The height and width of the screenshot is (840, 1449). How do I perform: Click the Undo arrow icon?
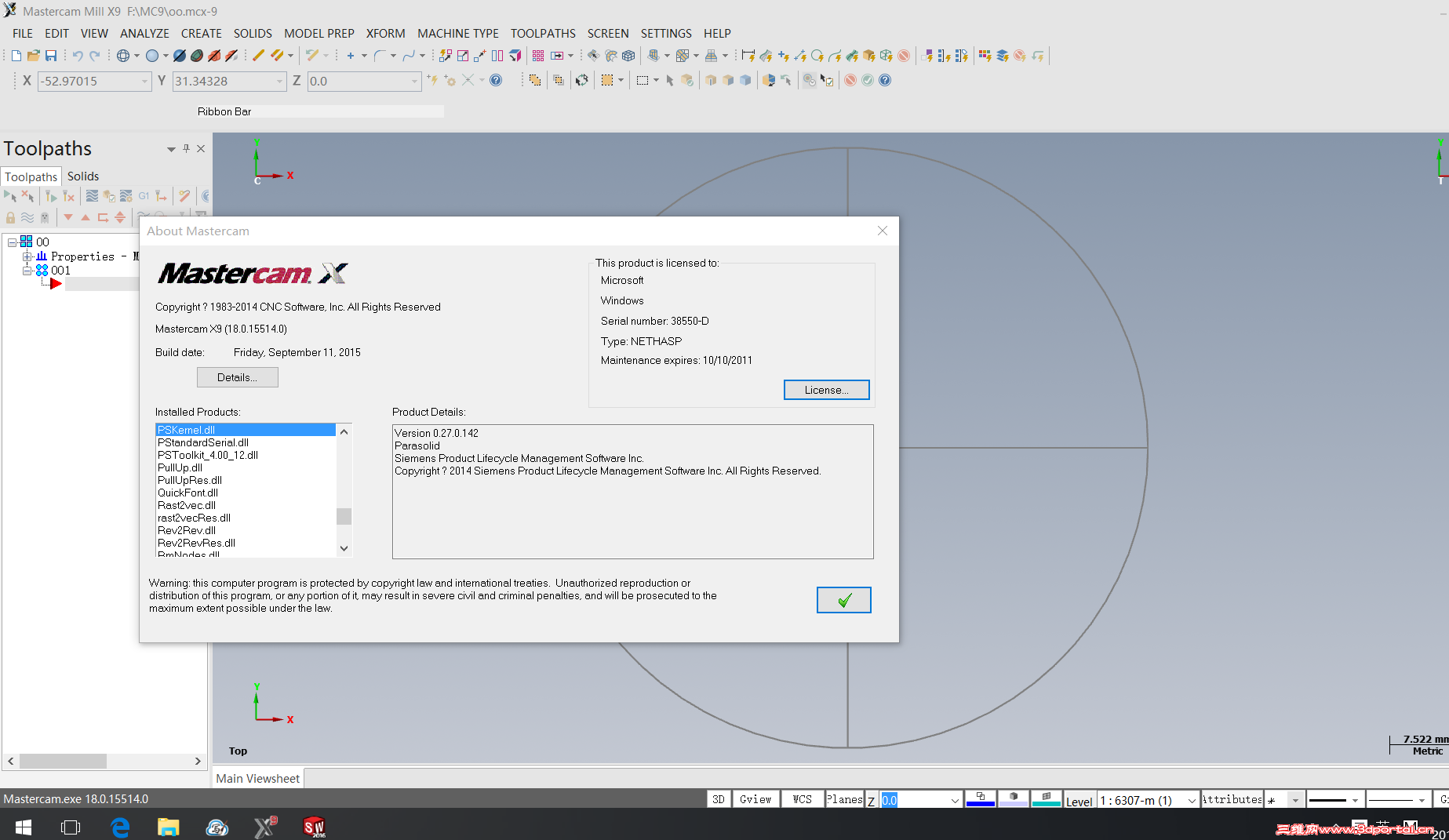(78, 56)
